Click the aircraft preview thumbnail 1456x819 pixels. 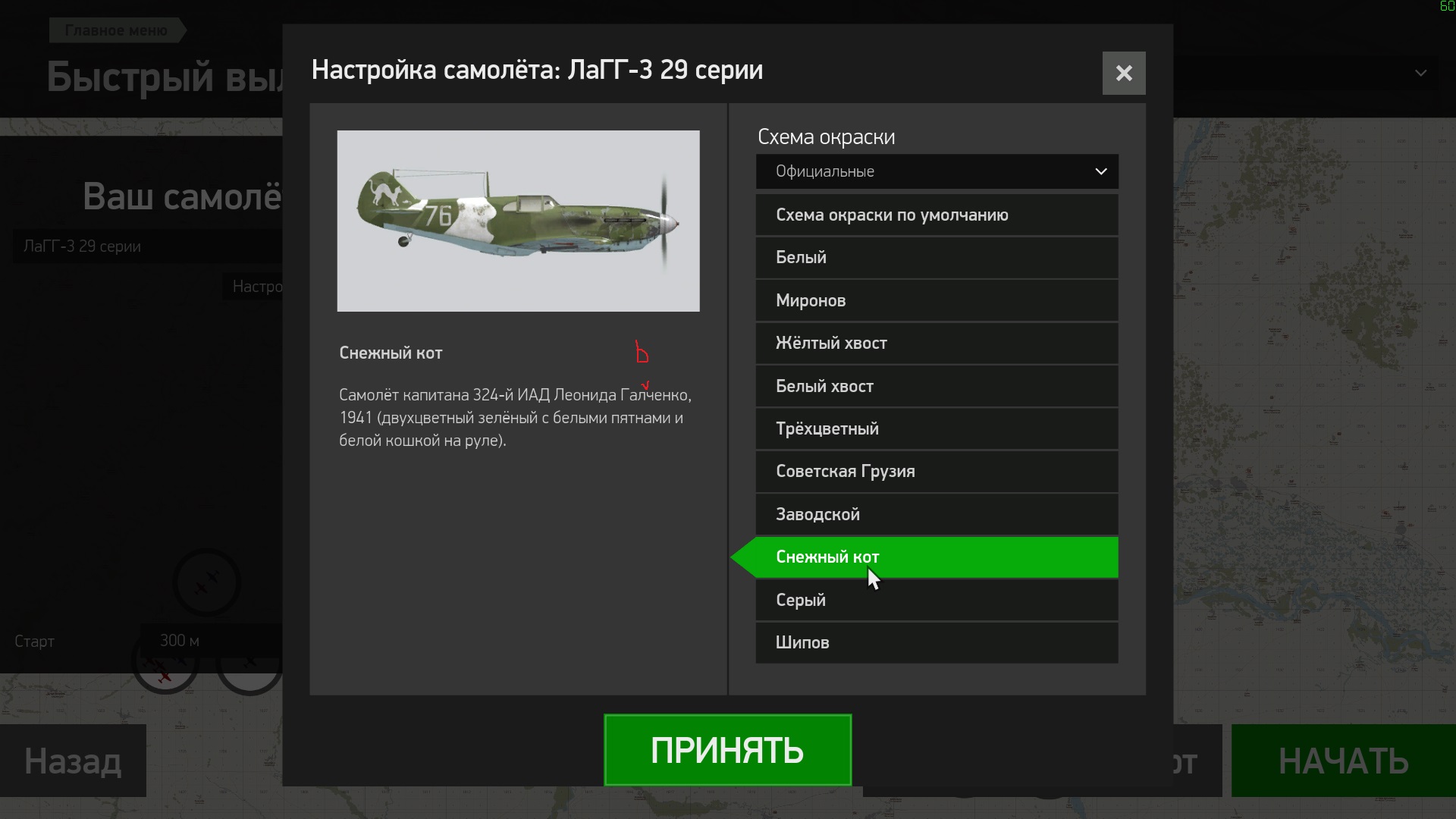point(518,221)
